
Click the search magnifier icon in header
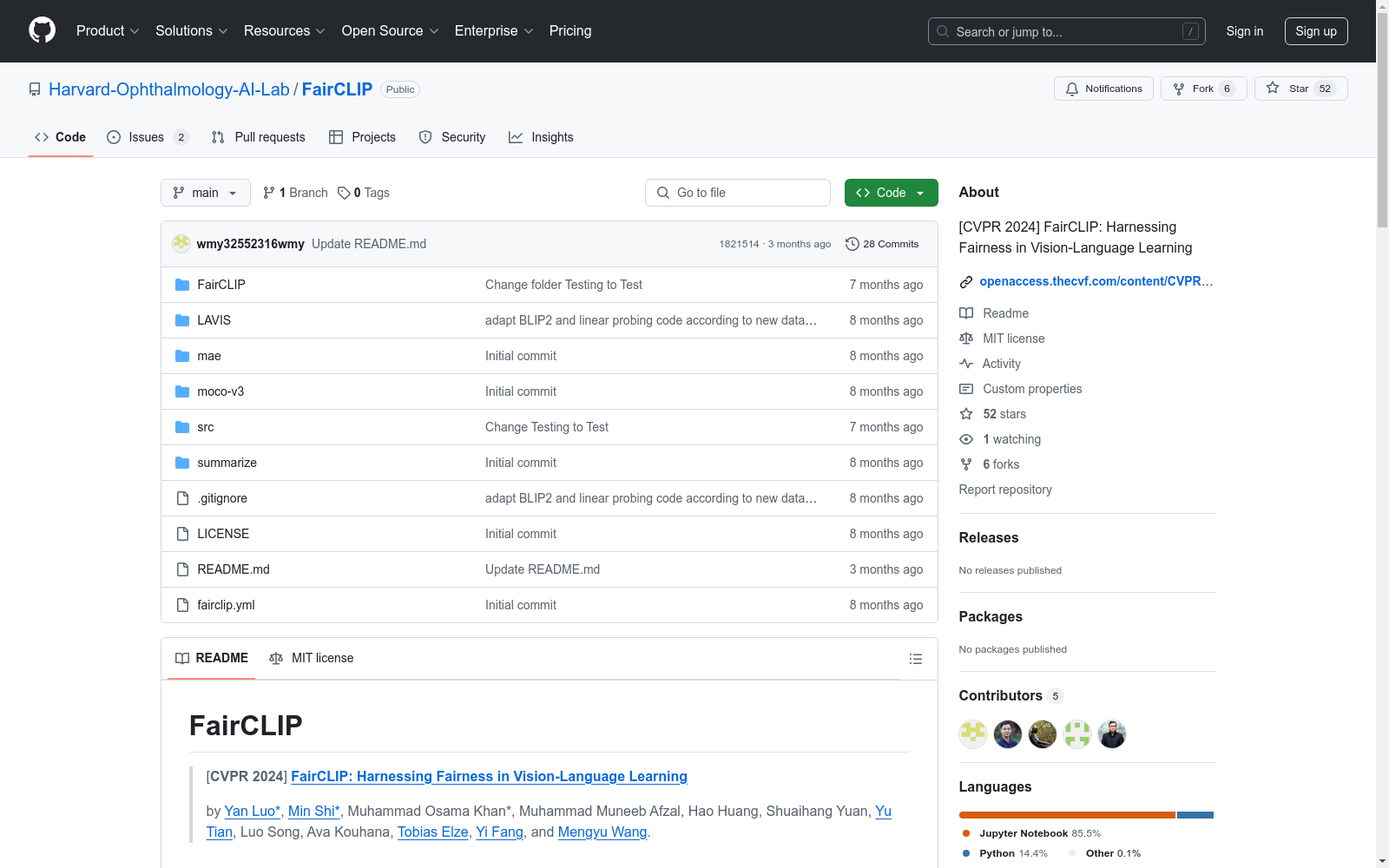(x=943, y=31)
